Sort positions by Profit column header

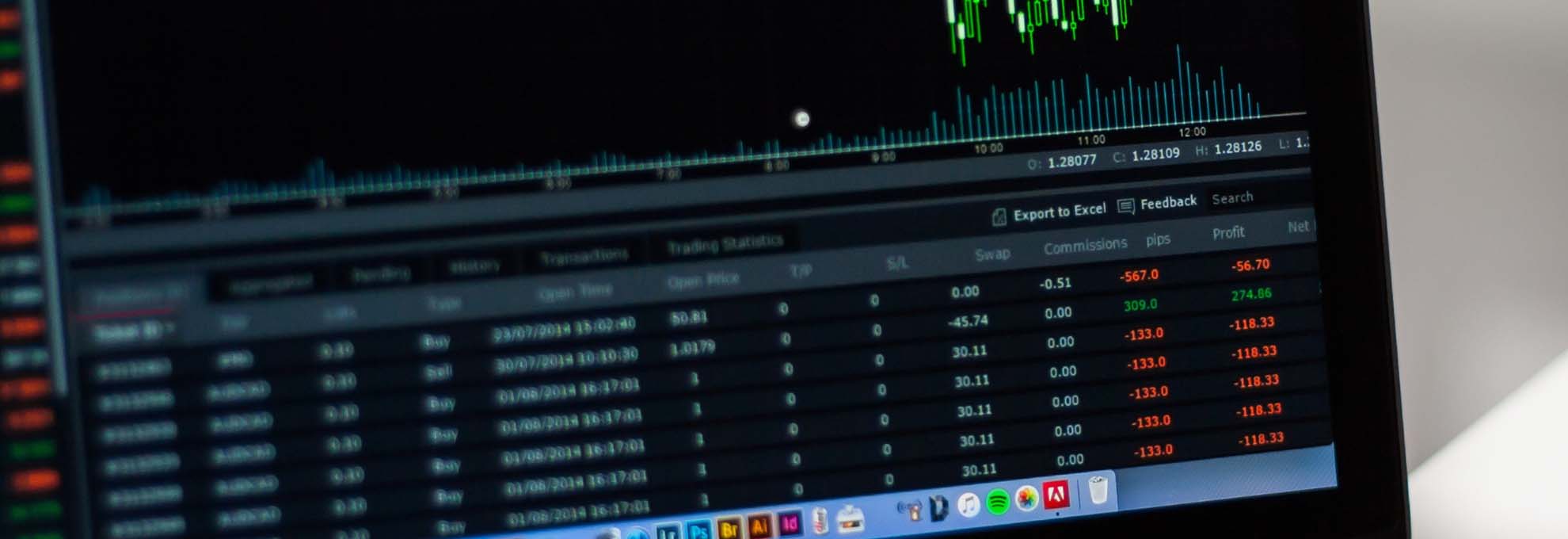point(1228,233)
